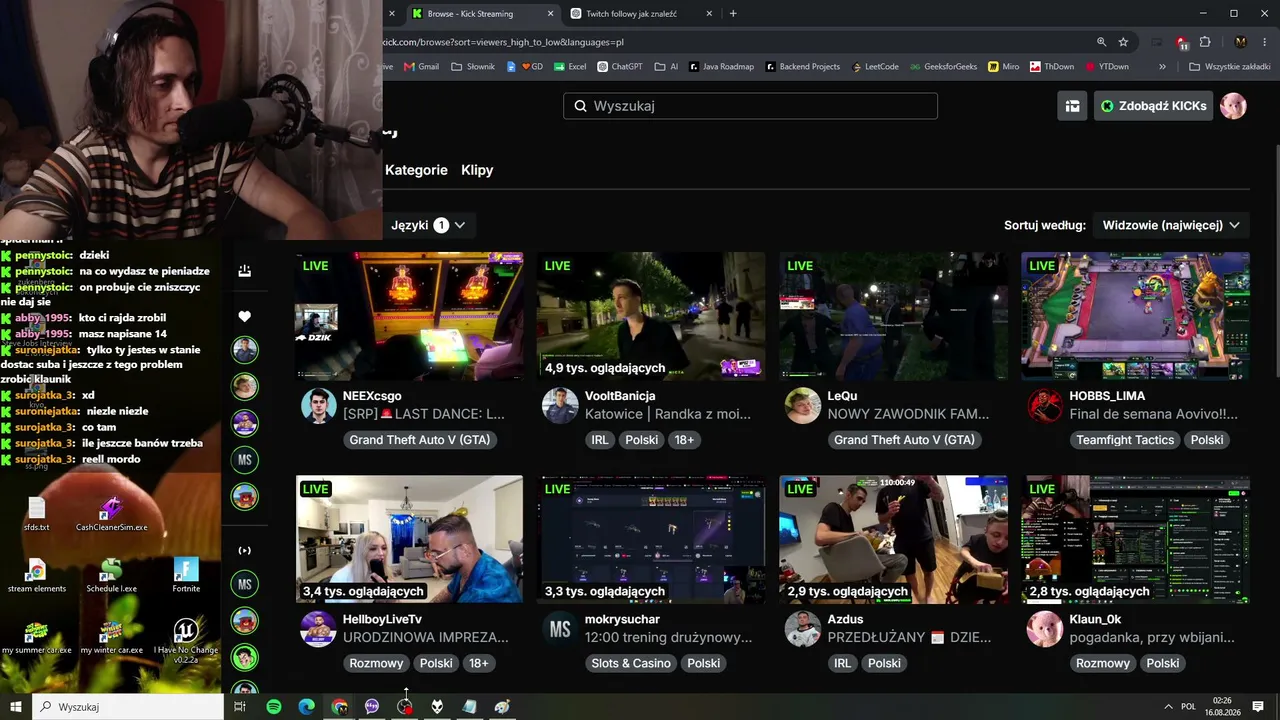The height and width of the screenshot is (720, 1280).
Task: Click the Kick Wyszukaj search field
Action: (x=750, y=106)
